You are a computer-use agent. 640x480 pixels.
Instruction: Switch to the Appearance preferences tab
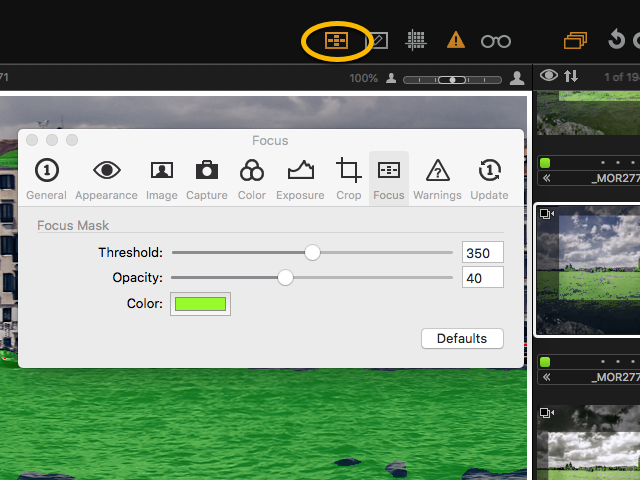point(107,179)
